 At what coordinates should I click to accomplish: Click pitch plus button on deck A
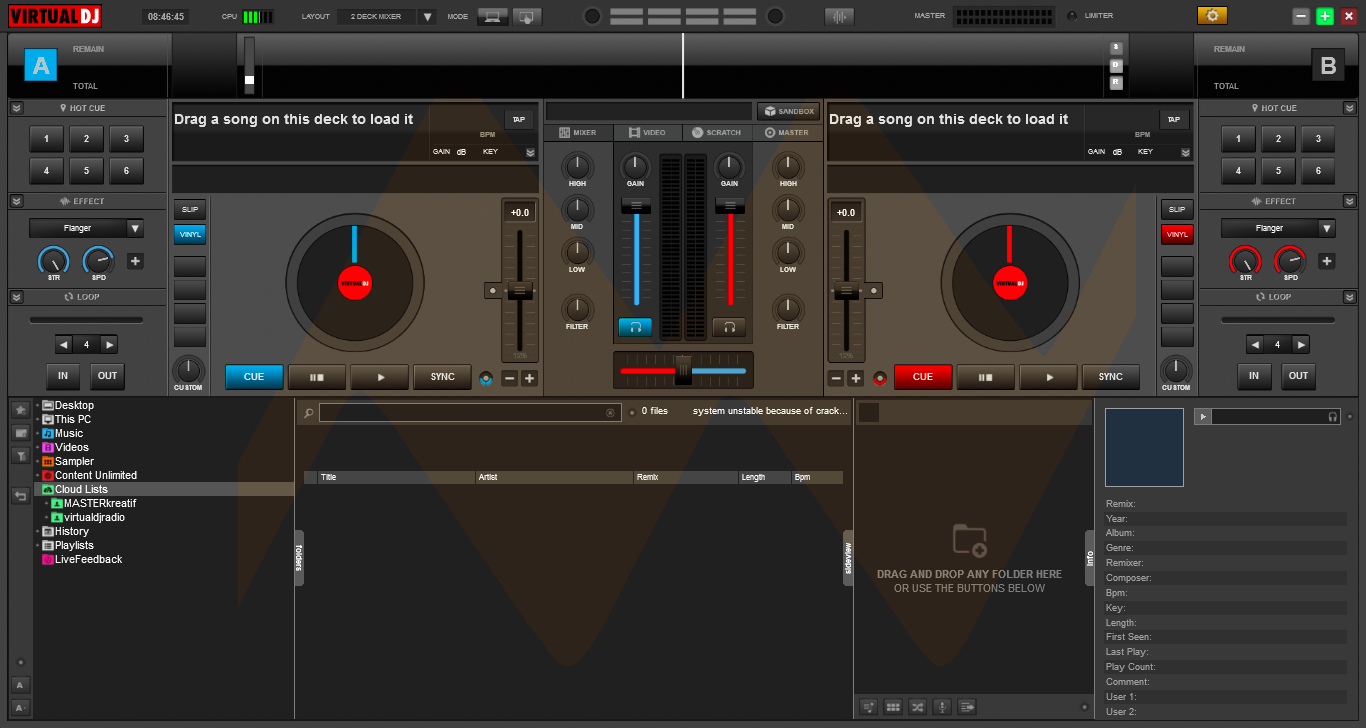[x=529, y=378]
